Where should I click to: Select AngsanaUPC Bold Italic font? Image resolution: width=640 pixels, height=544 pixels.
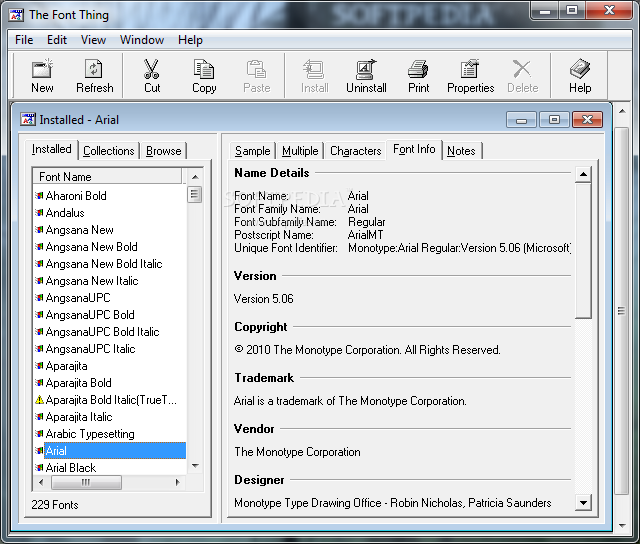point(102,332)
